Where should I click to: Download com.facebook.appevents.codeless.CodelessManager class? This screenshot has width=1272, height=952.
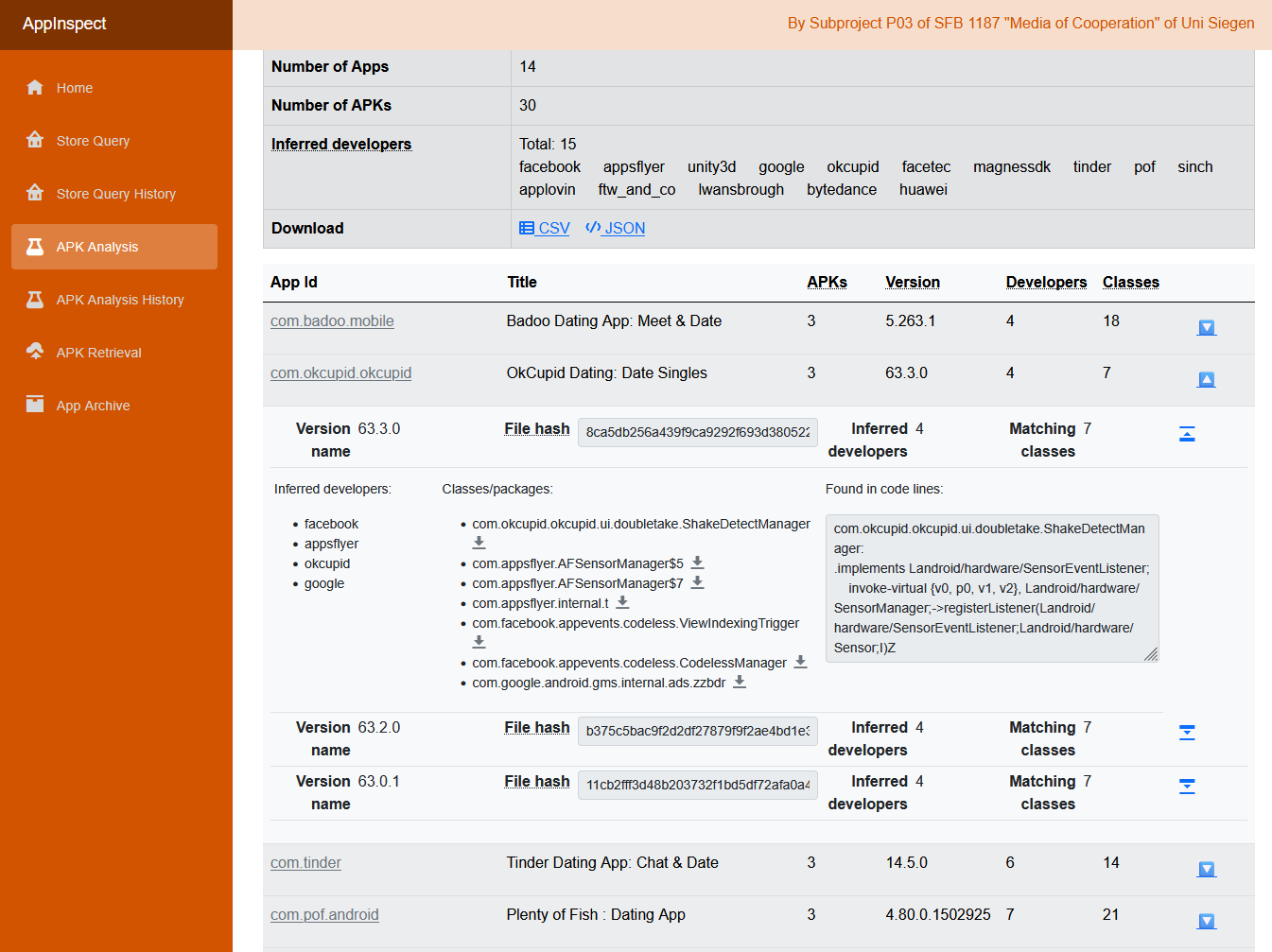click(x=800, y=662)
